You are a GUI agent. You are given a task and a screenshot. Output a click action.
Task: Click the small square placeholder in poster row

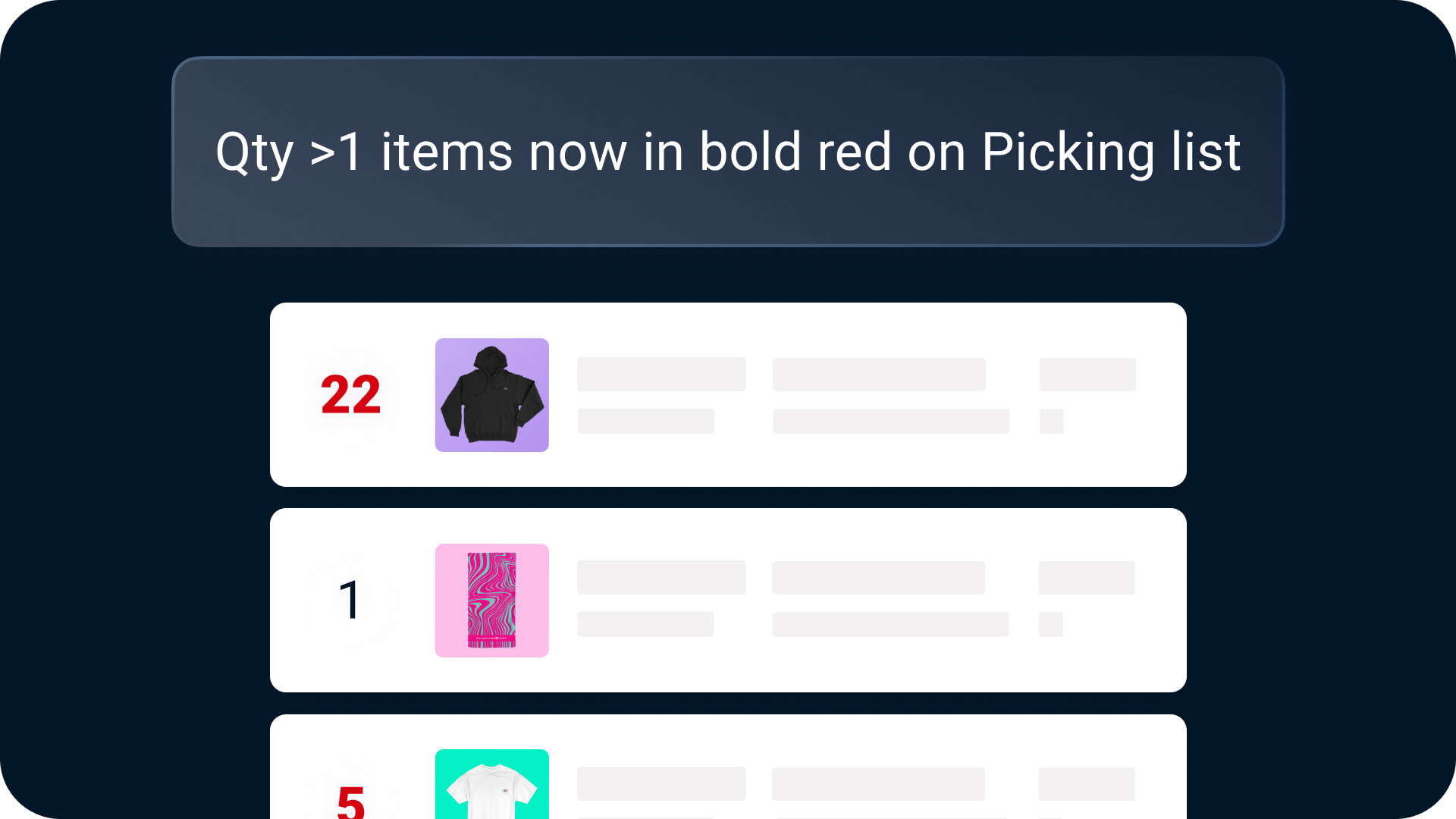pos(1051,624)
